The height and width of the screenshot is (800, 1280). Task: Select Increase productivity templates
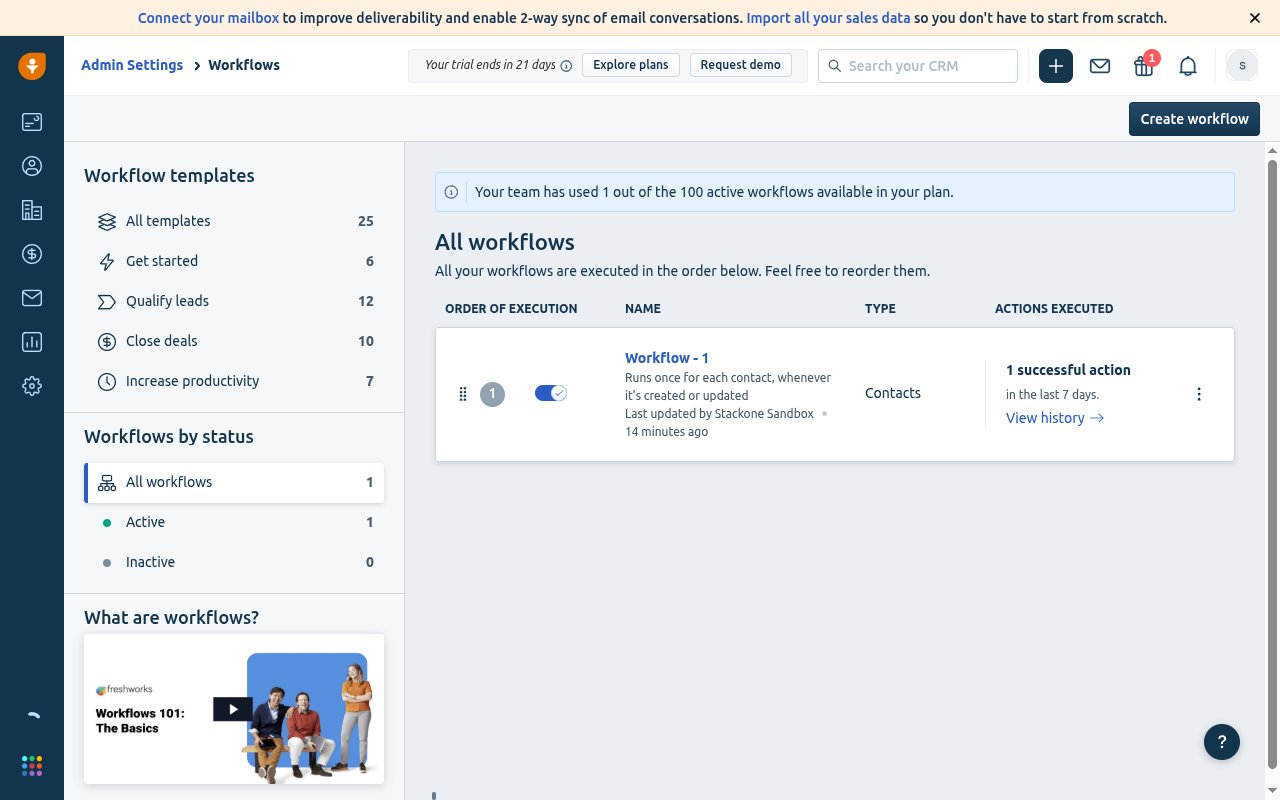[x=235, y=381]
